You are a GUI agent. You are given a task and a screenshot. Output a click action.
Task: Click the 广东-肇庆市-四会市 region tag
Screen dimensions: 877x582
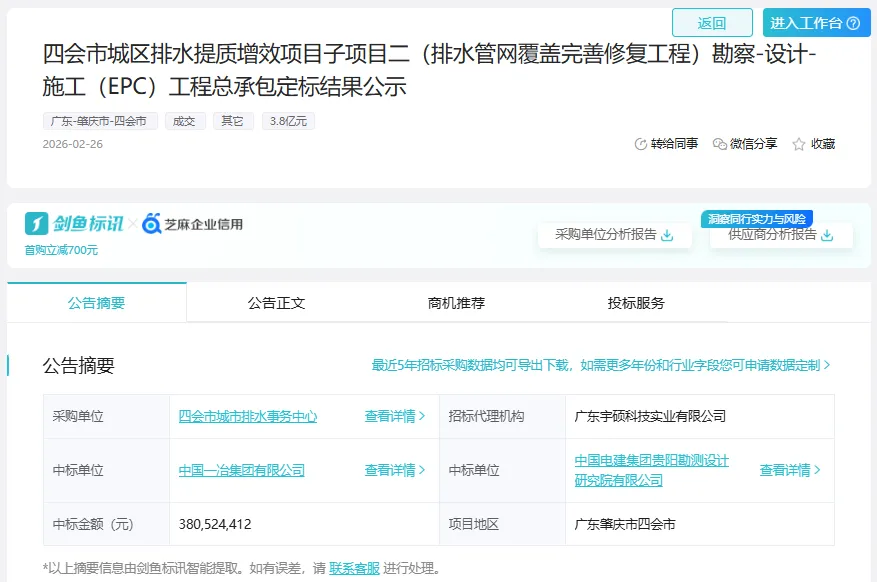pos(100,121)
